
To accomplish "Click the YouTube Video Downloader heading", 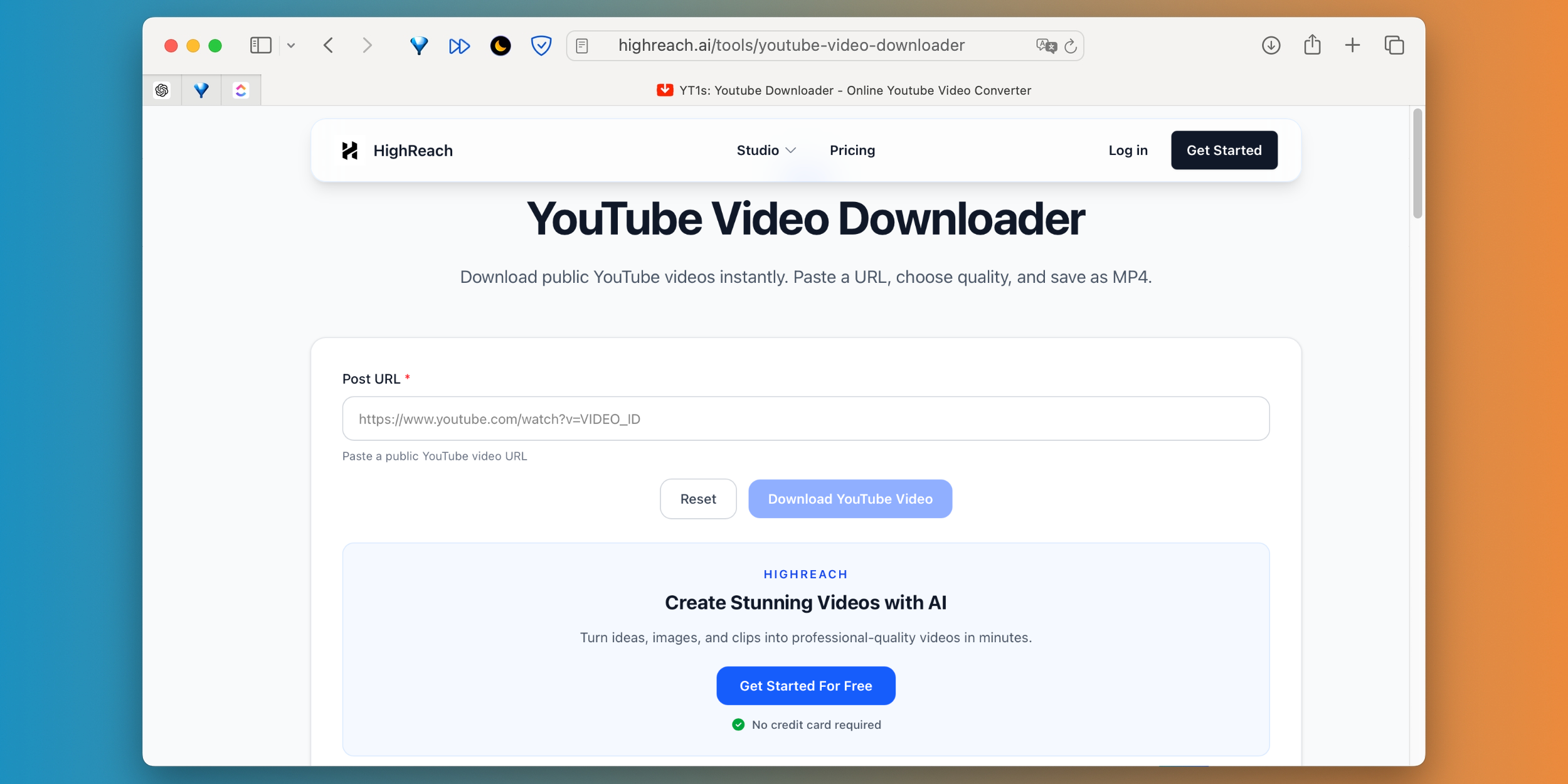I will 805,219.
